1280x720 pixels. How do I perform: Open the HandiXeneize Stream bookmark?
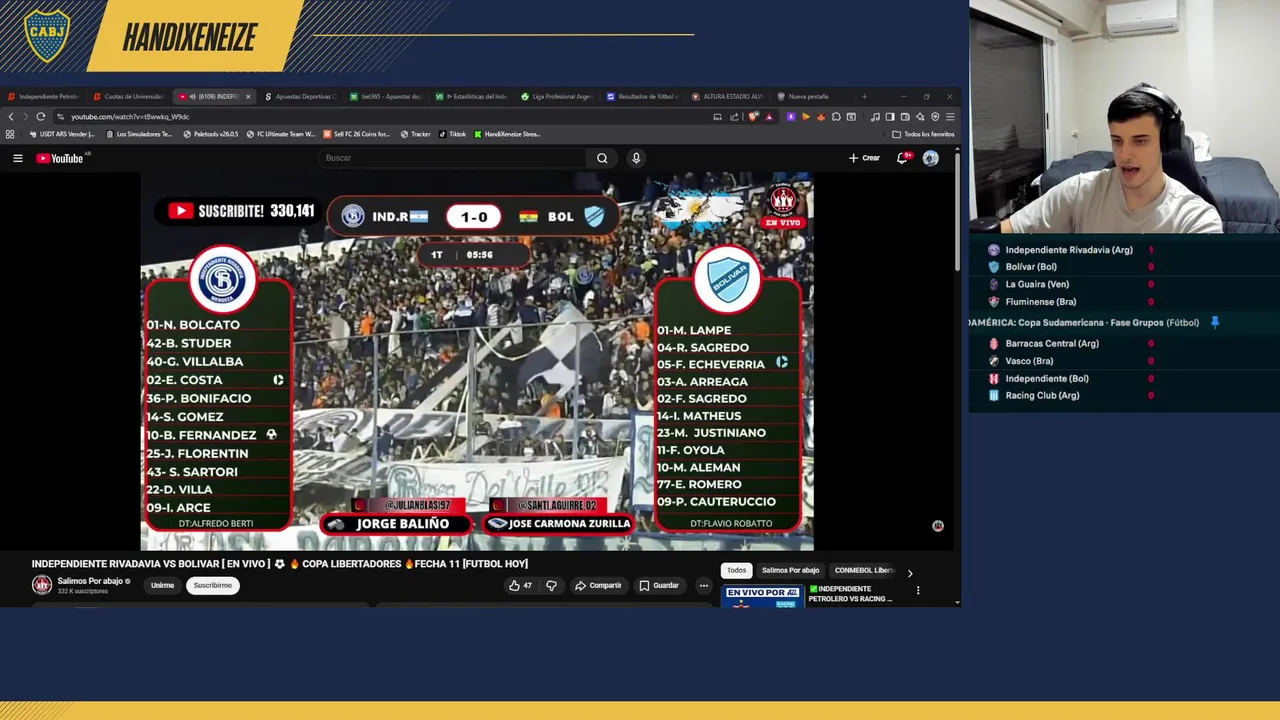[x=507, y=134]
